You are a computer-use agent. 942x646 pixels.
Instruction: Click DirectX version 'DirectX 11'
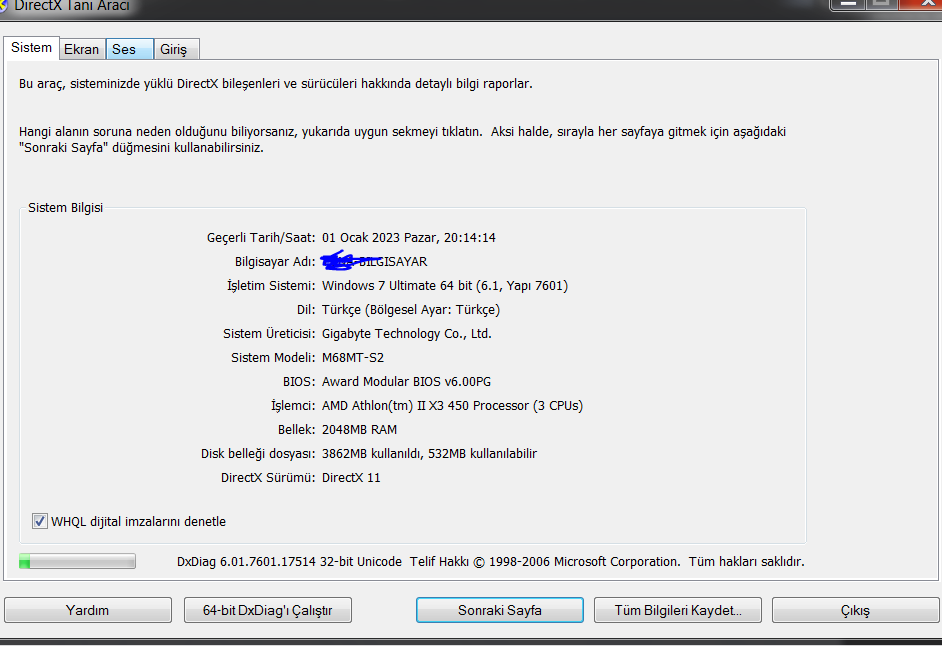351,478
